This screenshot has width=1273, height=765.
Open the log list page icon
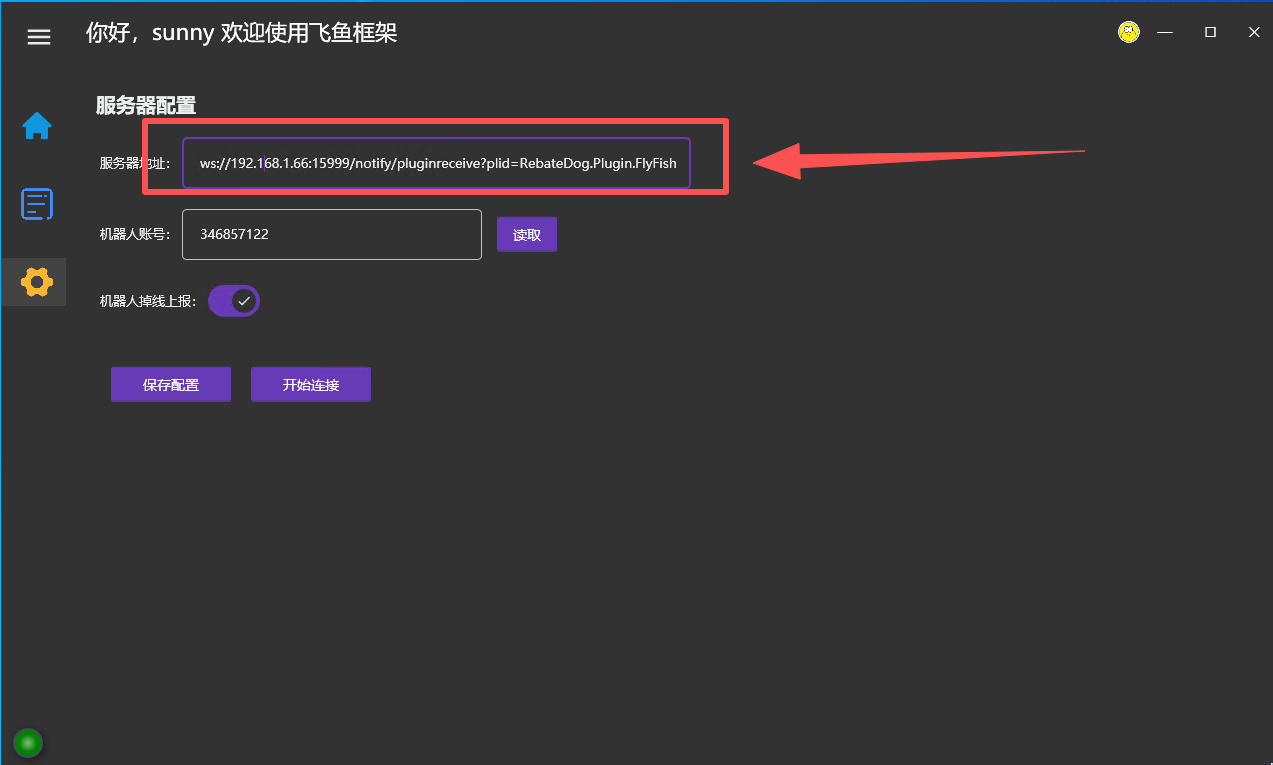[37, 204]
